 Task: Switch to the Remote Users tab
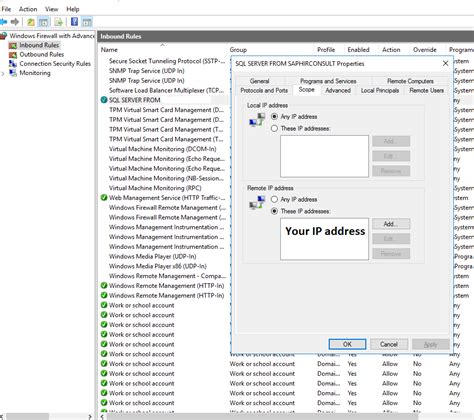coord(426,90)
